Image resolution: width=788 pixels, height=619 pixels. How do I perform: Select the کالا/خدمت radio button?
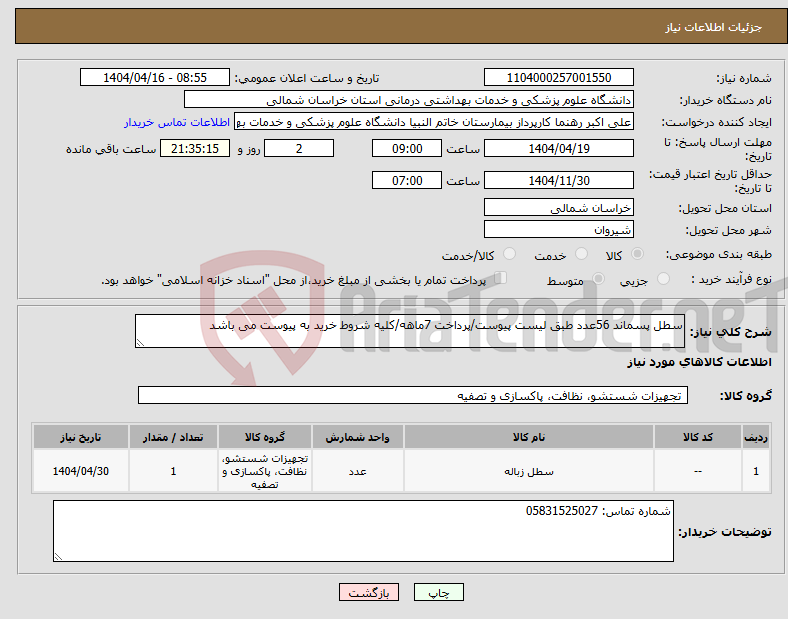coord(509,254)
